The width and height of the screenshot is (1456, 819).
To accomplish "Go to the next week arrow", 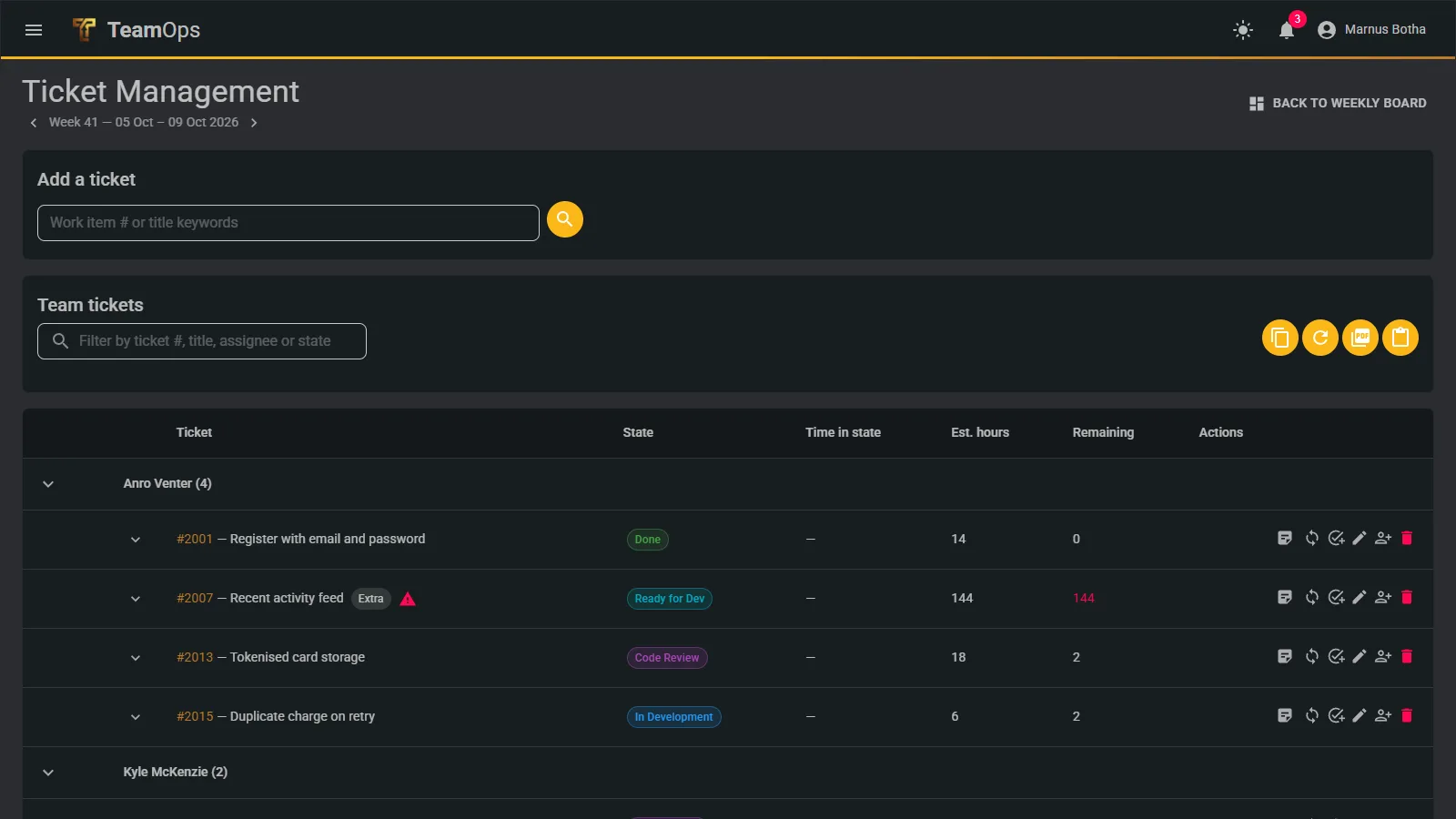I will [254, 123].
